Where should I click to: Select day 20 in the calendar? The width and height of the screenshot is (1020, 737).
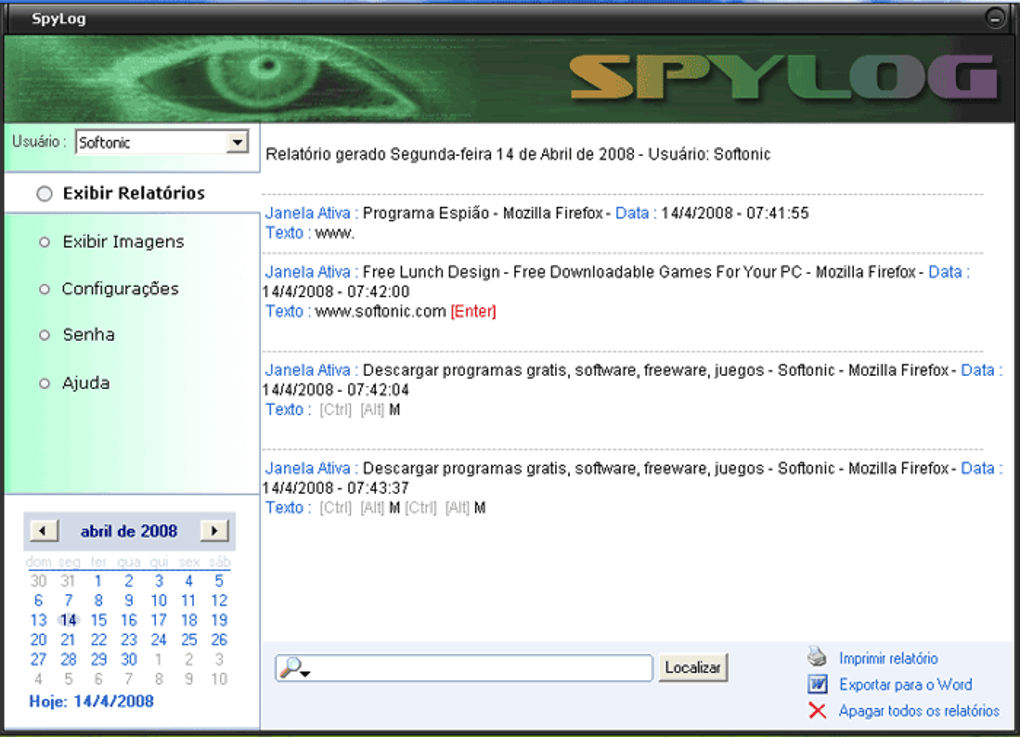38,639
